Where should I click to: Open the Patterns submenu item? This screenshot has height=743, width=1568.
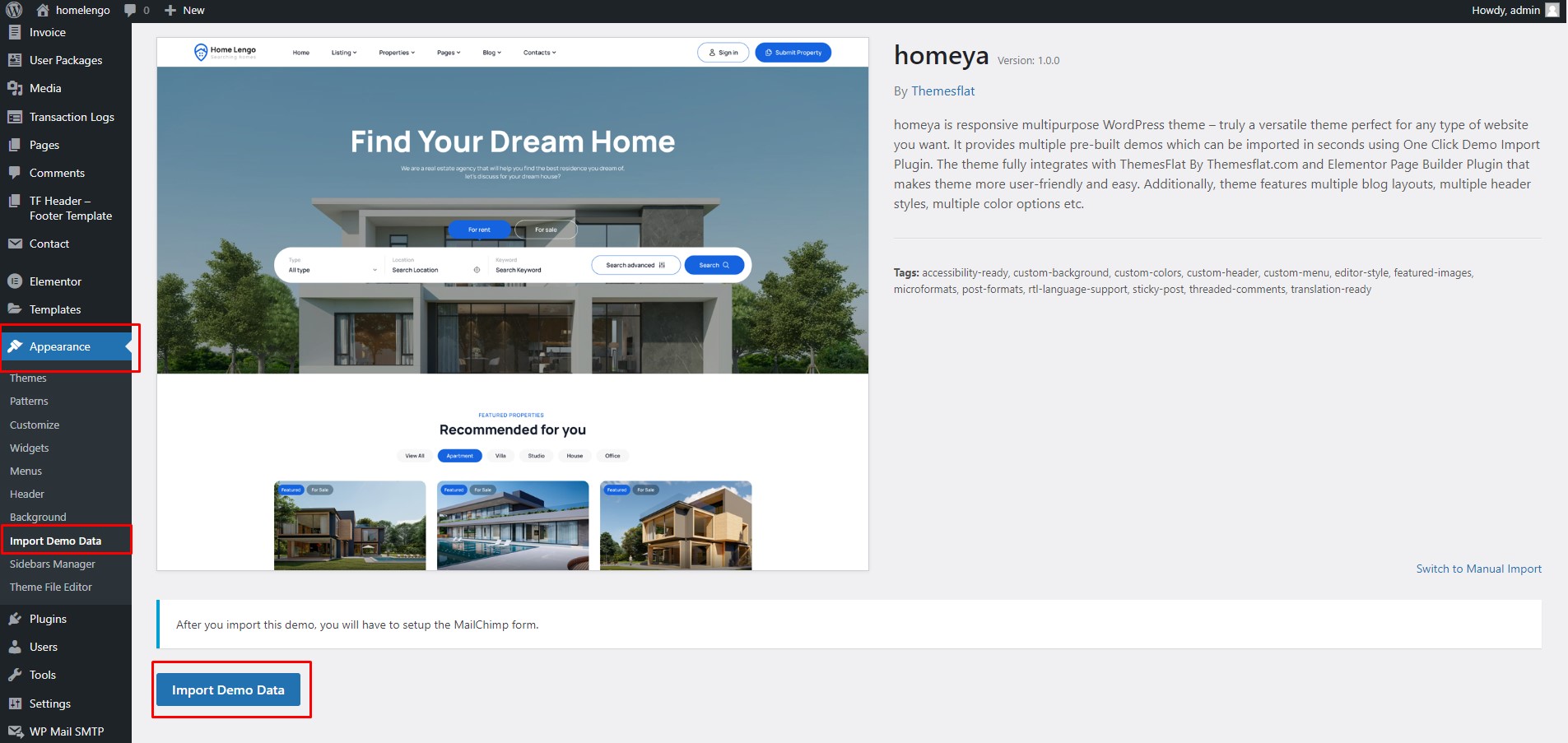point(29,402)
